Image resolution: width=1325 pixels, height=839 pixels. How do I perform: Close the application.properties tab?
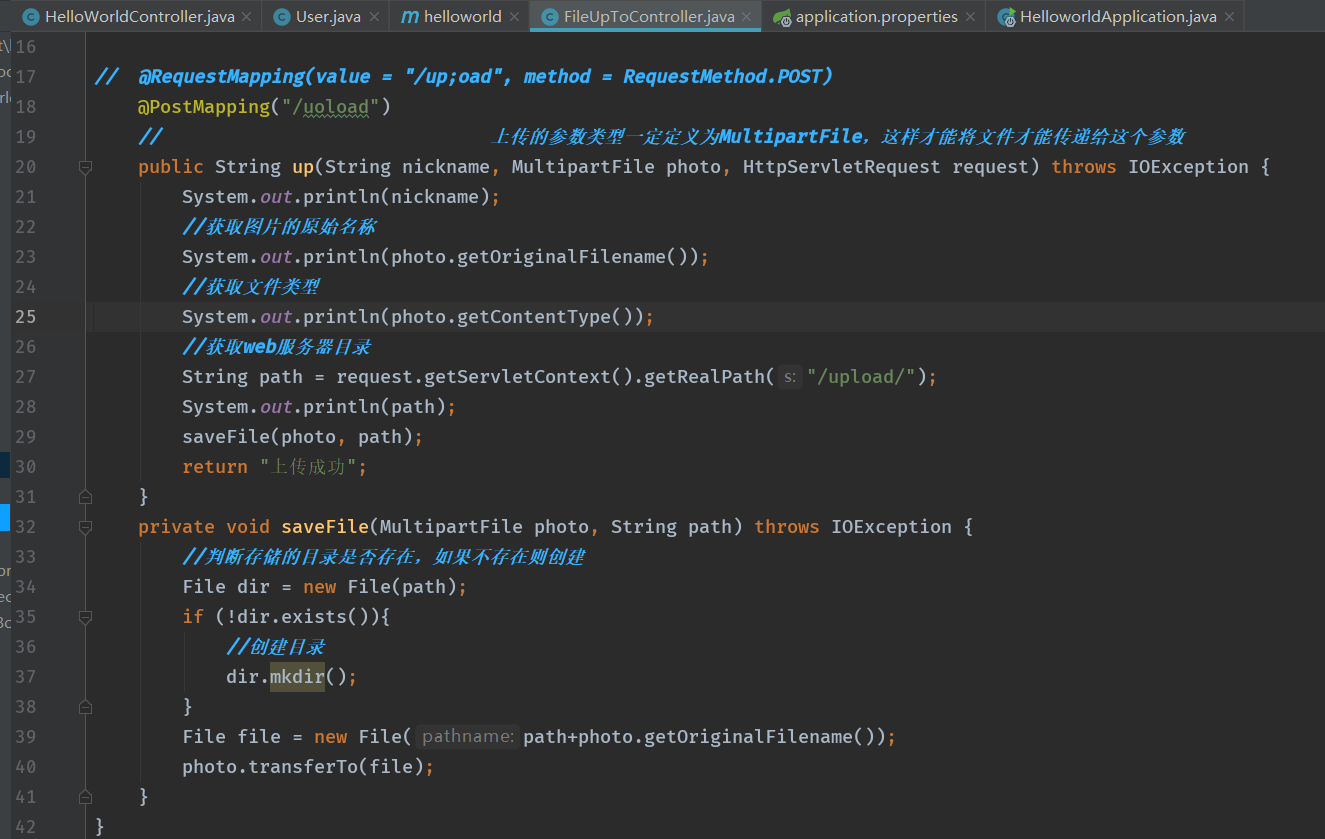pos(971,17)
